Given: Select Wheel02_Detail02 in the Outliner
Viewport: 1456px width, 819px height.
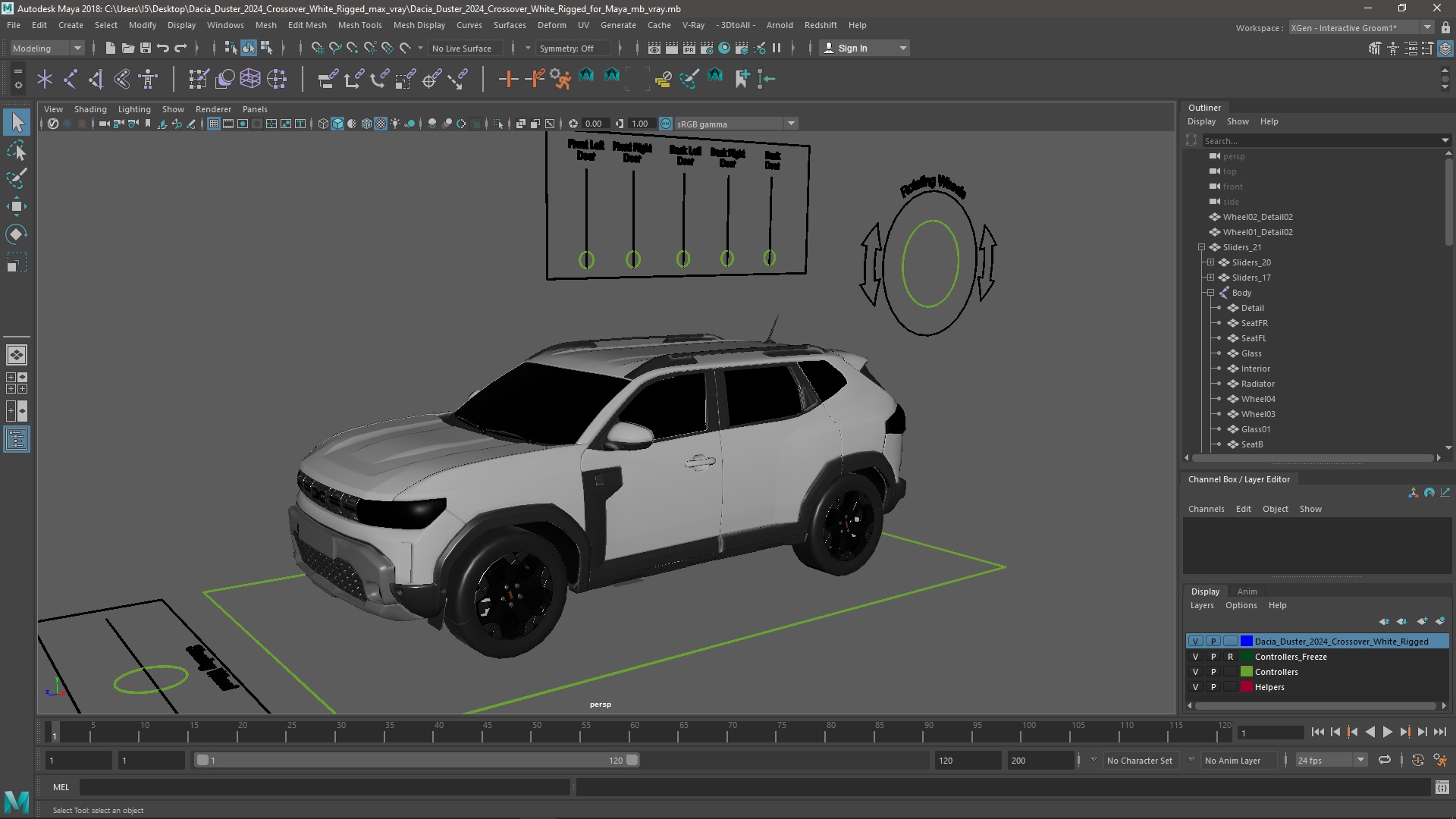Looking at the screenshot, I should [x=1257, y=217].
